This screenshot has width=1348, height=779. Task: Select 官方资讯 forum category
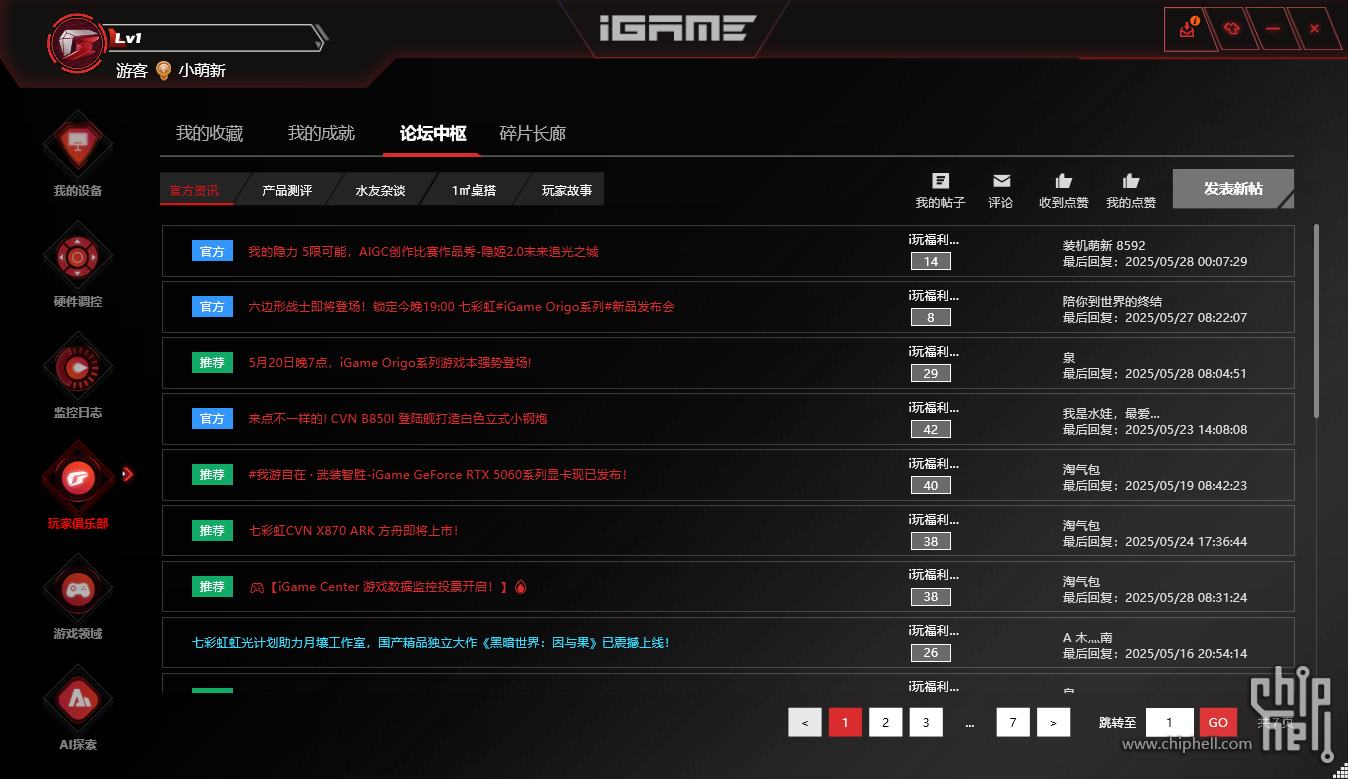click(194, 190)
